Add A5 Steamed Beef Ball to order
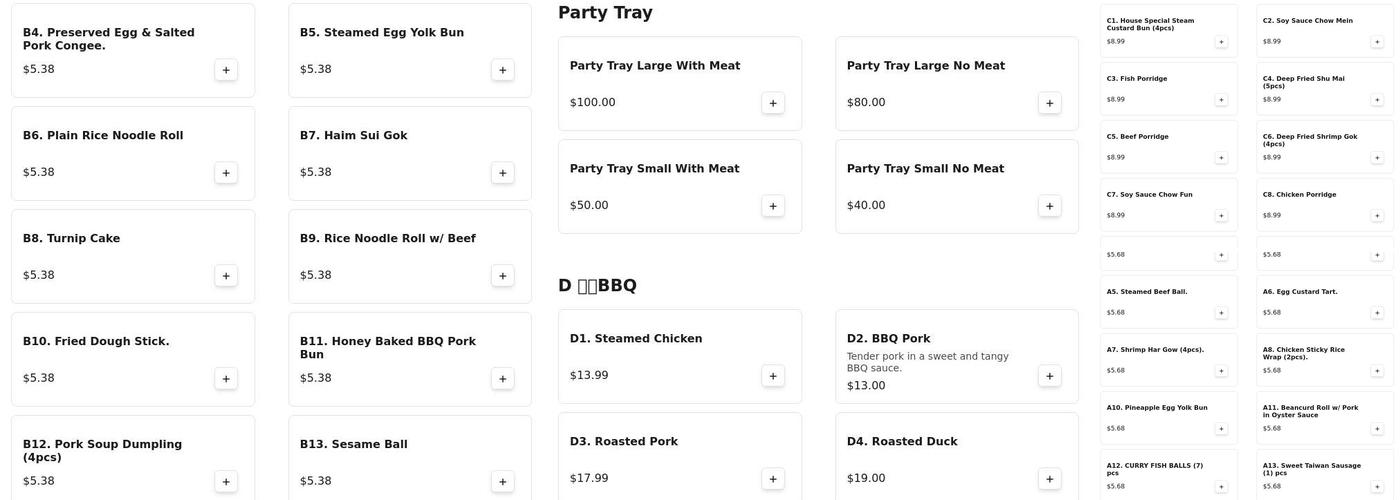 pyautogui.click(x=1221, y=313)
